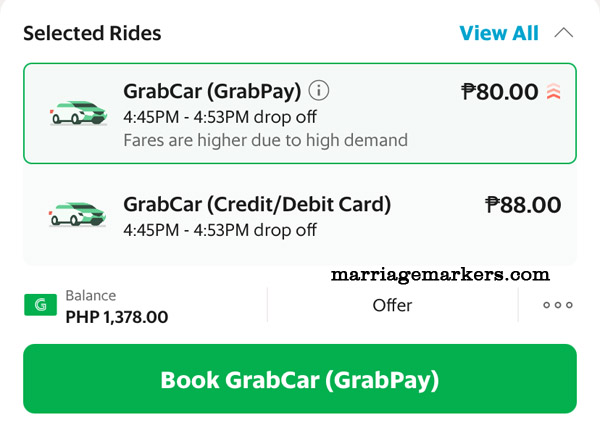Viewport: 600px width, 425px height.
Task: Open the three-dots more options
Action: coord(557,305)
